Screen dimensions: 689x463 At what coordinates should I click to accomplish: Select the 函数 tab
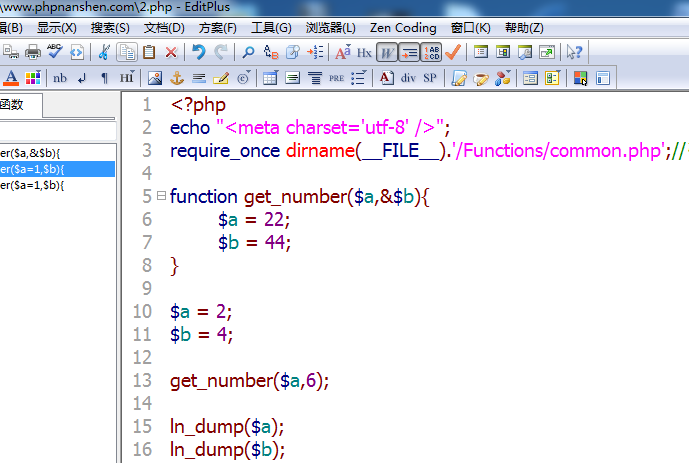(x=21, y=105)
